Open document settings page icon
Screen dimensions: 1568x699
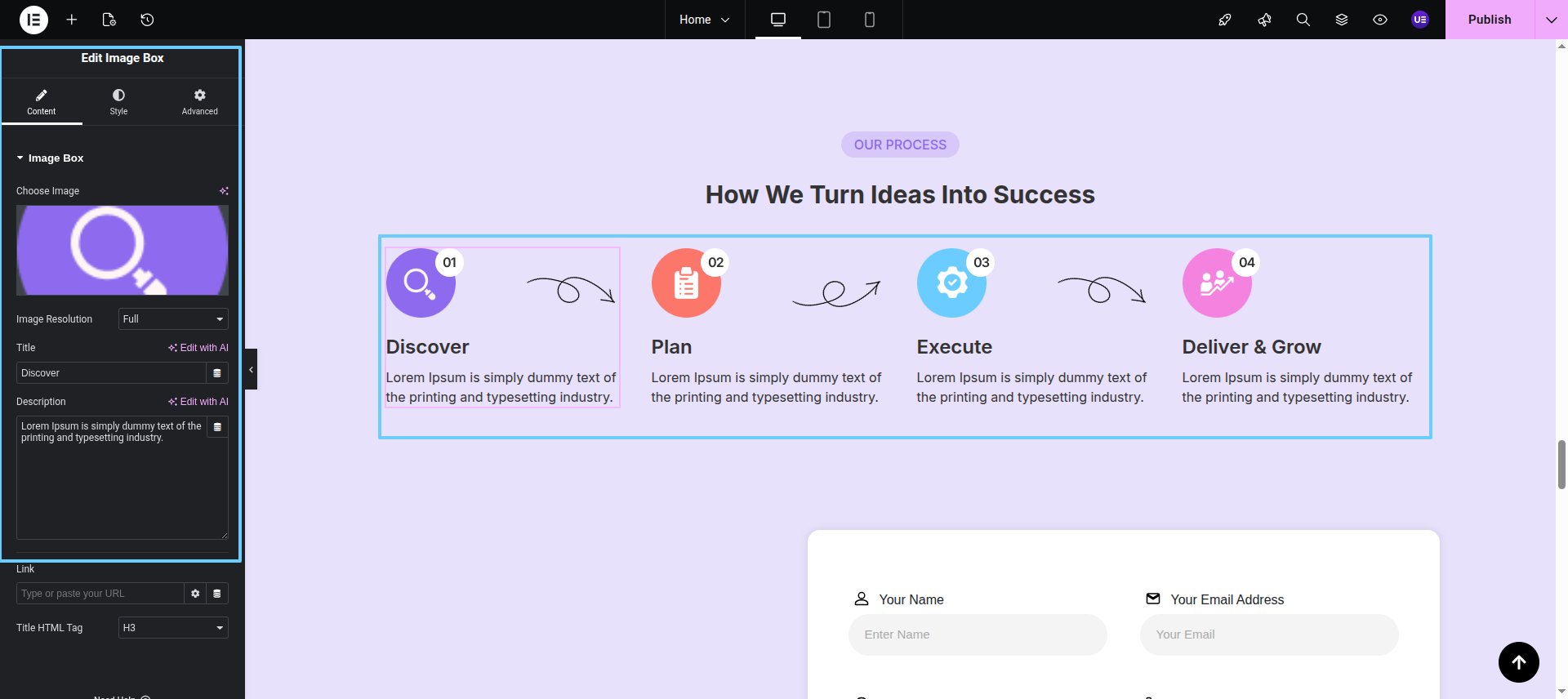[x=109, y=20]
